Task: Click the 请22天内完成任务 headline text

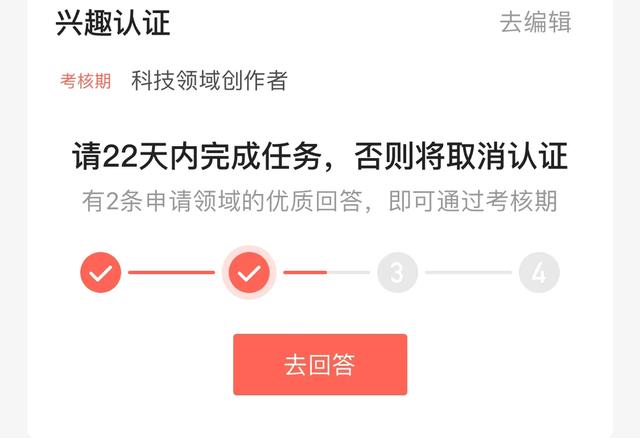Action: tap(196, 156)
